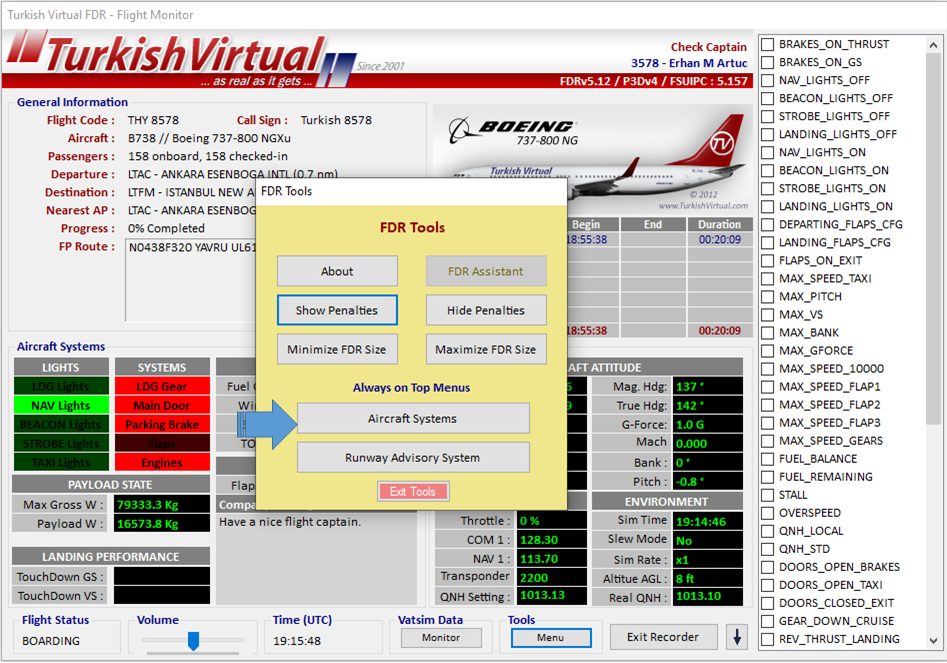Image resolution: width=947 pixels, height=663 pixels.
Task: Click the Parking Brake indicator
Action: coord(162,424)
